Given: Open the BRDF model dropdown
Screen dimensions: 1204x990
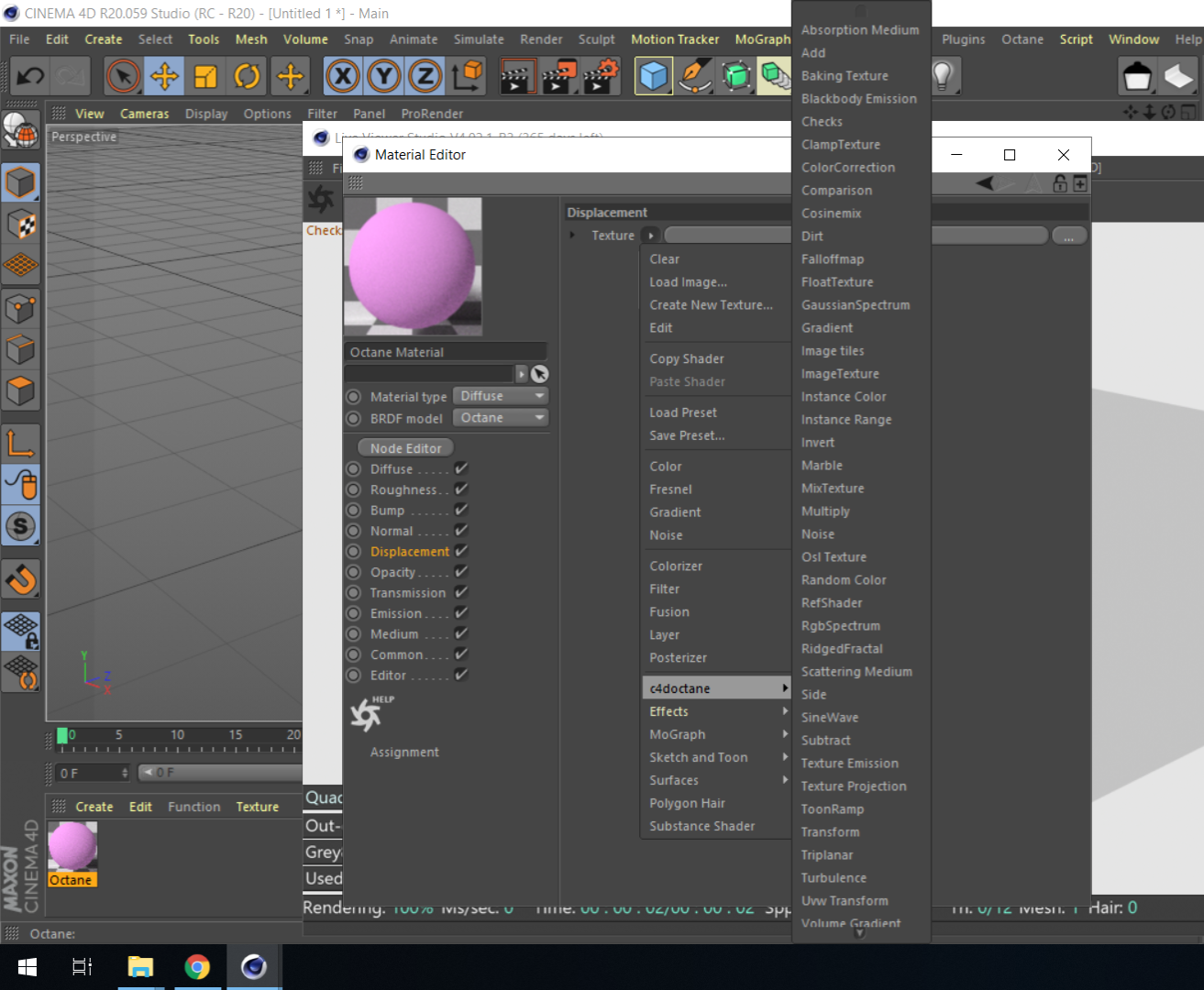Looking at the screenshot, I should click(x=501, y=418).
